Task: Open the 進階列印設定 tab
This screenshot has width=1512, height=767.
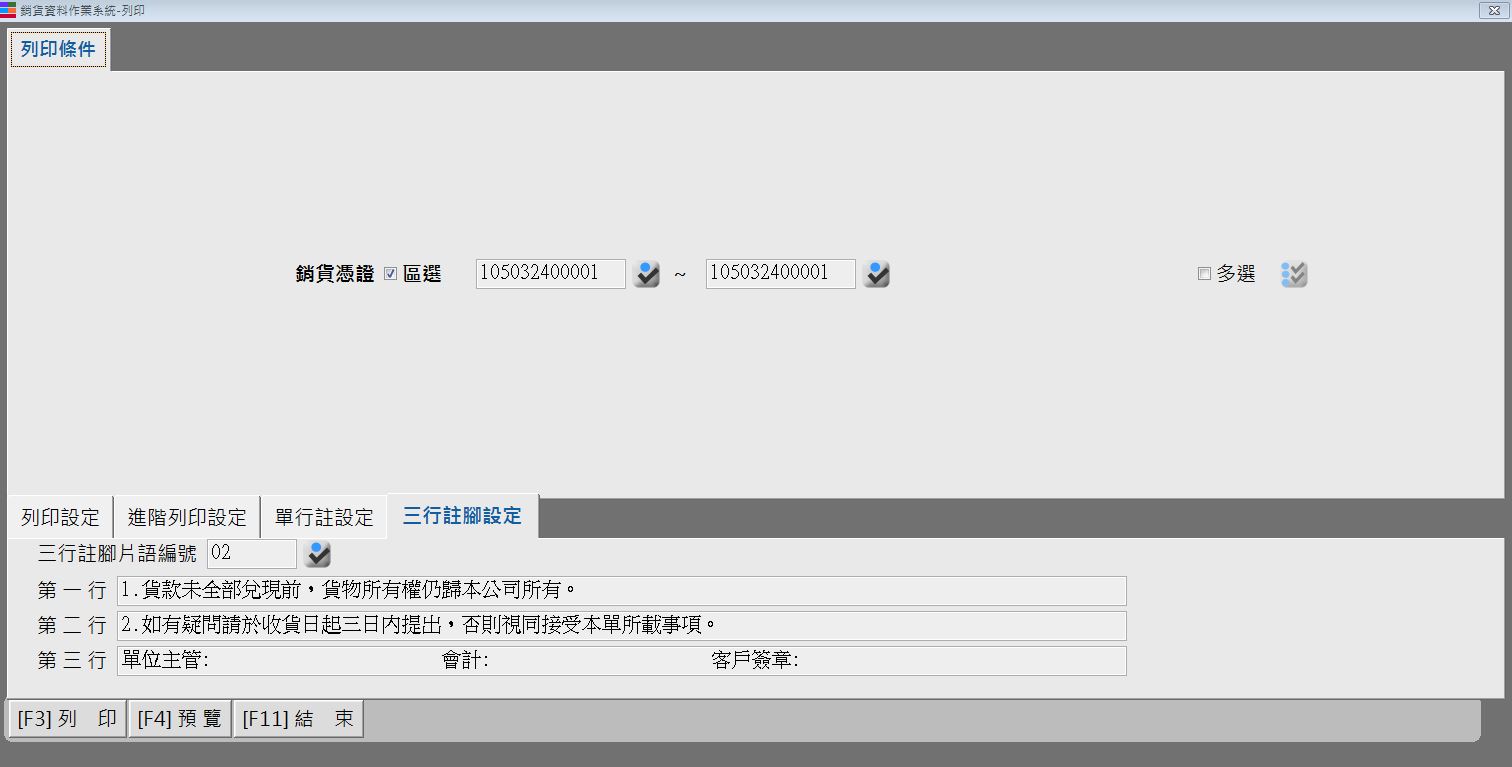Action: click(187, 517)
